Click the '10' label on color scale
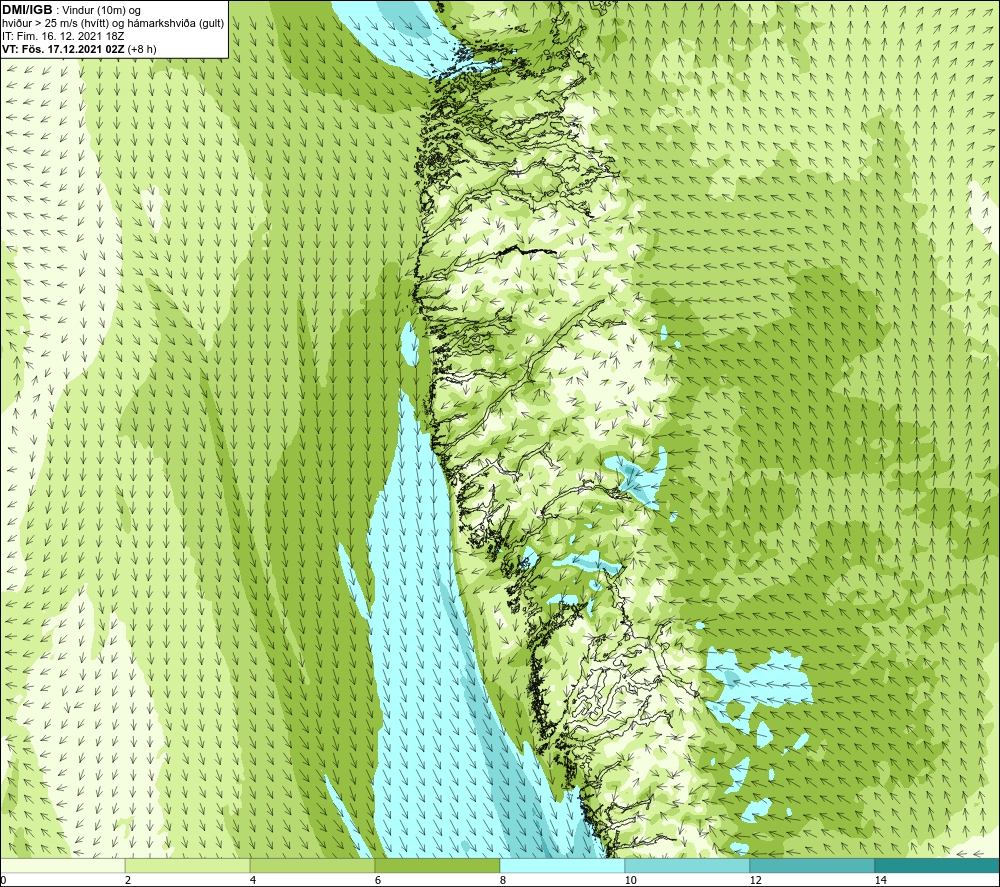1000x887 pixels. click(x=631, y=880)
